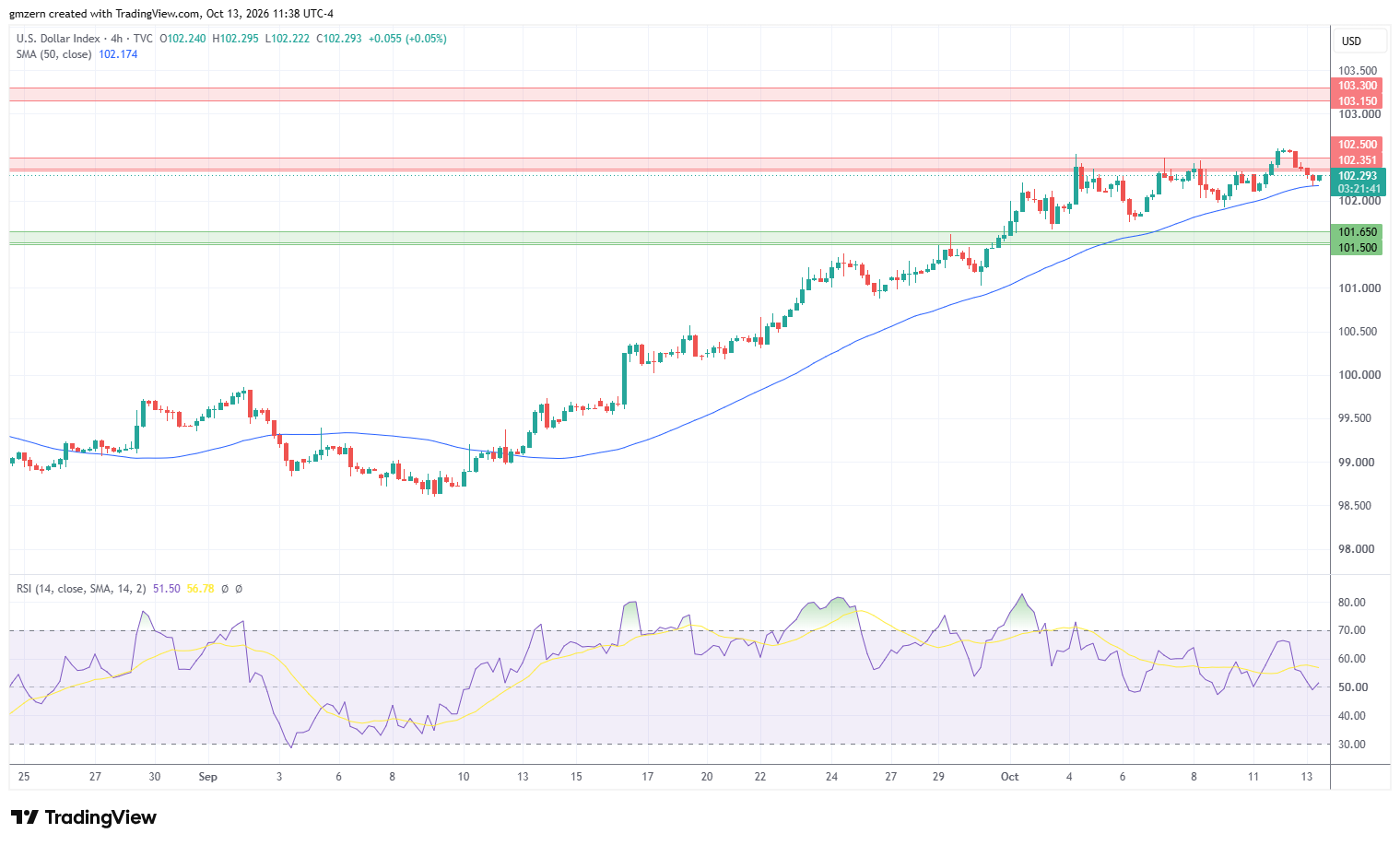Click the bar countdown timer 03:21:41
The image size is (1400, 845).
[1358, 189]
